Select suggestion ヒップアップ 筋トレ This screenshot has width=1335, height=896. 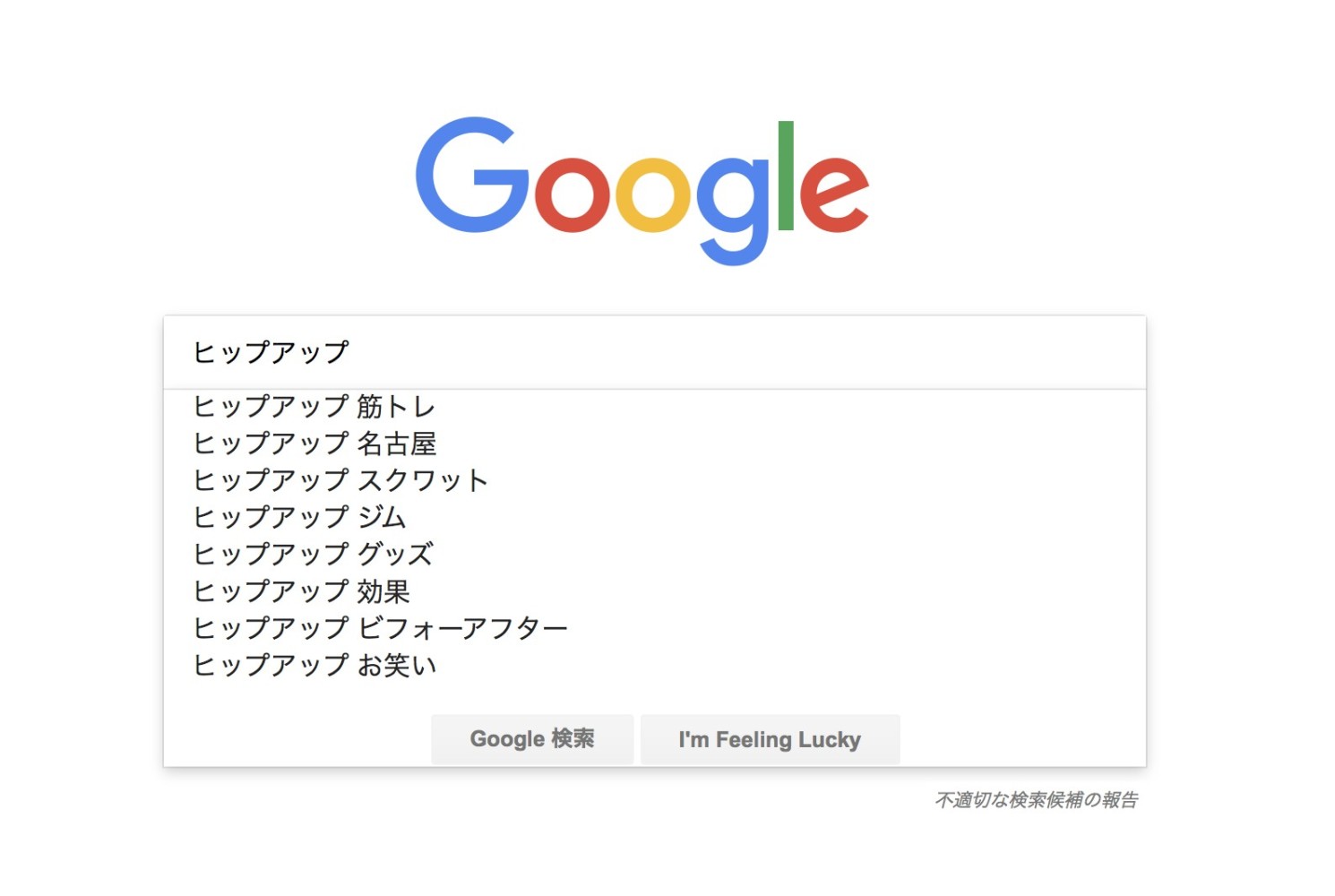(654, 407)
